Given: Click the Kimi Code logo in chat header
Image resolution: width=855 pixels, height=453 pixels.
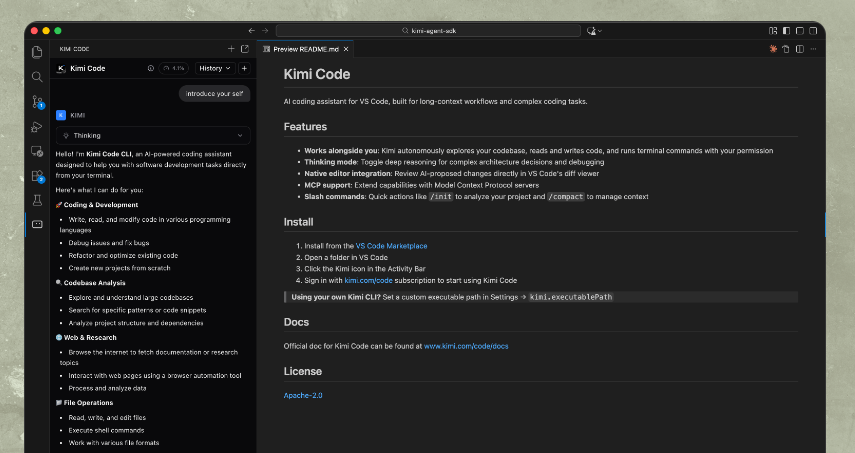Looking at the screenshot, I should tap(61, 68).
